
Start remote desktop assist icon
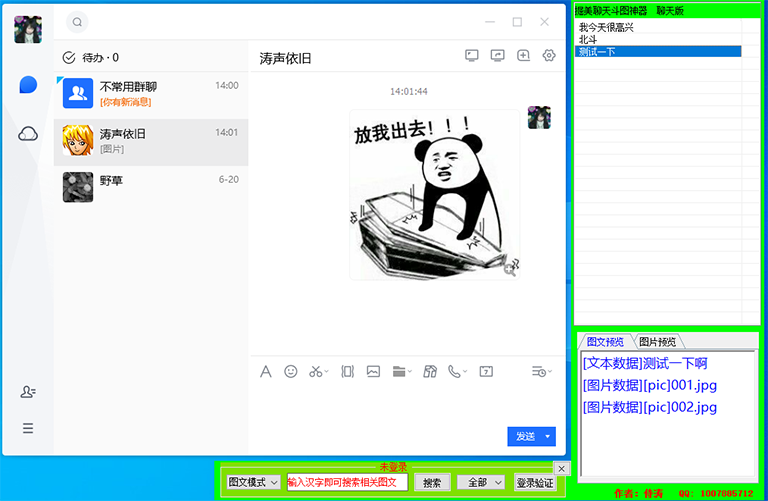point(498,55)
